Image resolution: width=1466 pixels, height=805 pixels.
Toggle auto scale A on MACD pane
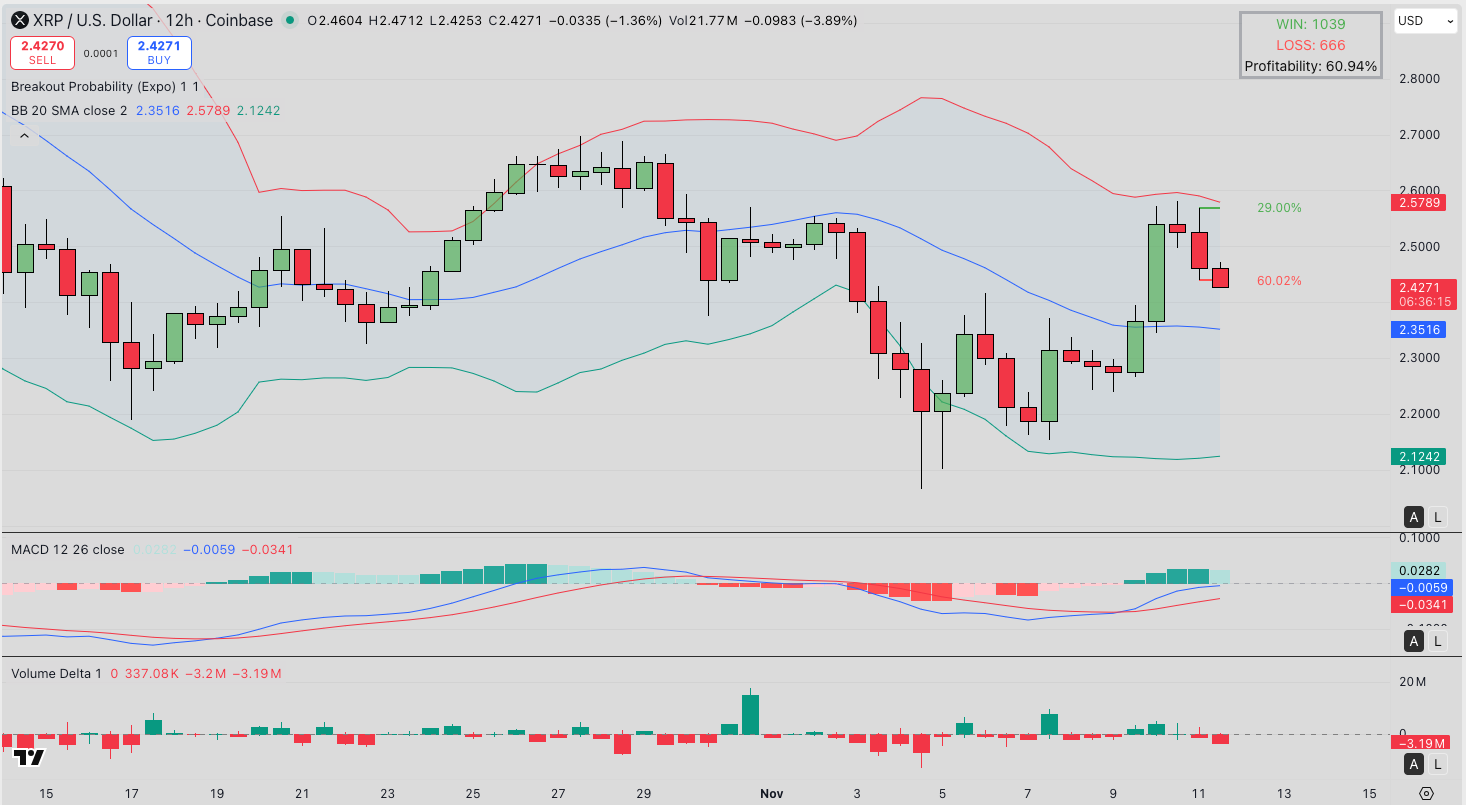click(x=1414, y=641)
